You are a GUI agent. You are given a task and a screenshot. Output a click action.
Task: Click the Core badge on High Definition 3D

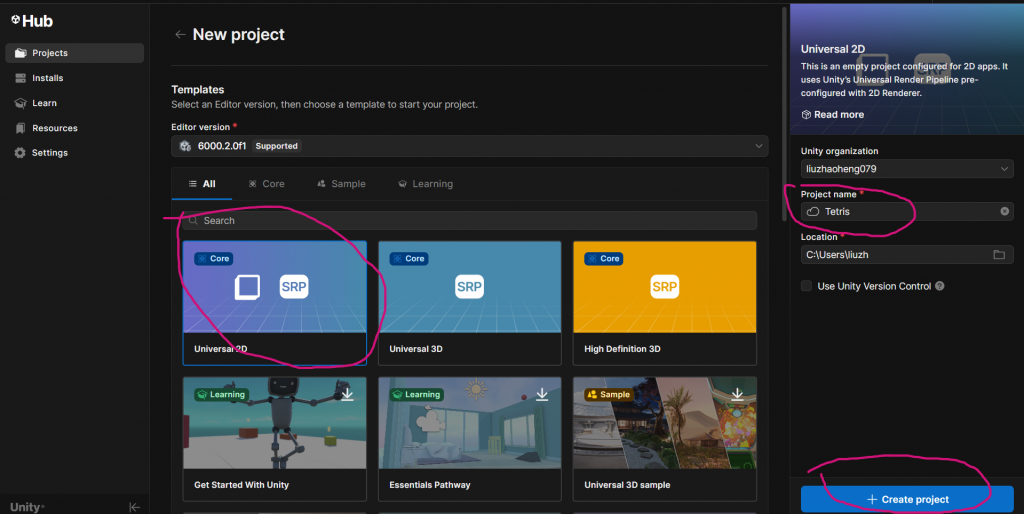(x=603, y=259)
